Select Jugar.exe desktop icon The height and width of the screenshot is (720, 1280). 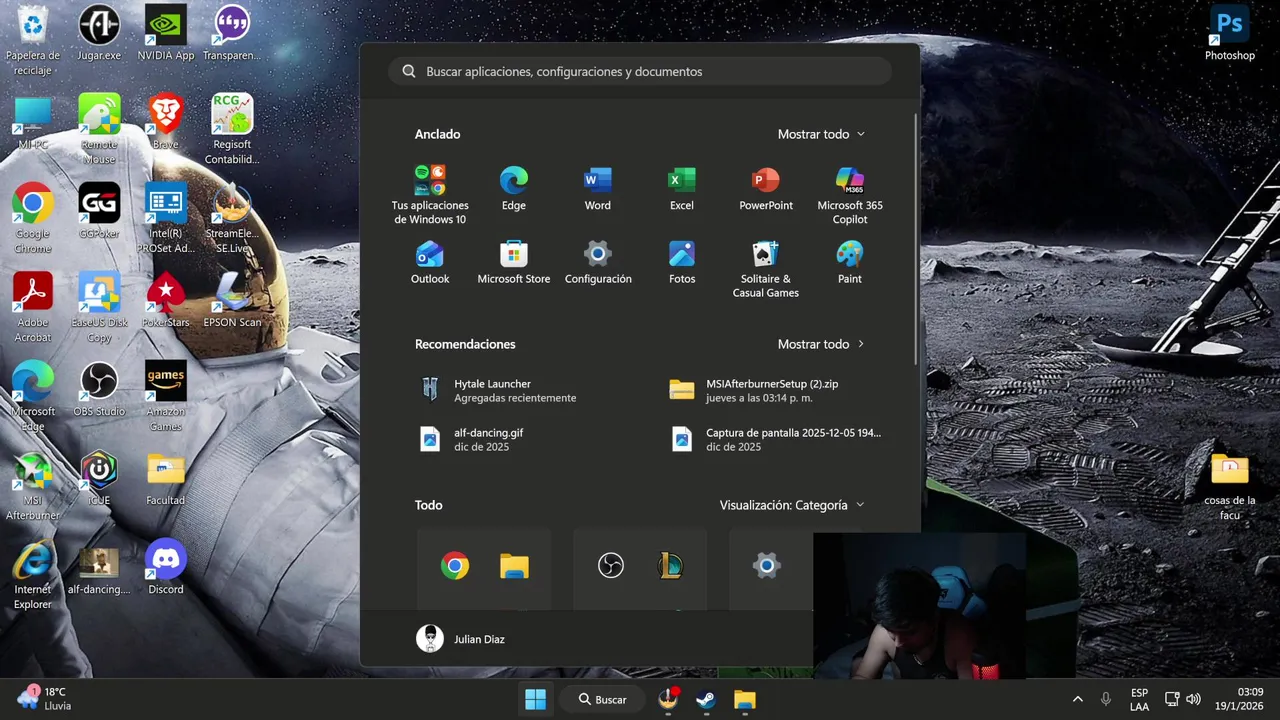[x=99, y=33]
